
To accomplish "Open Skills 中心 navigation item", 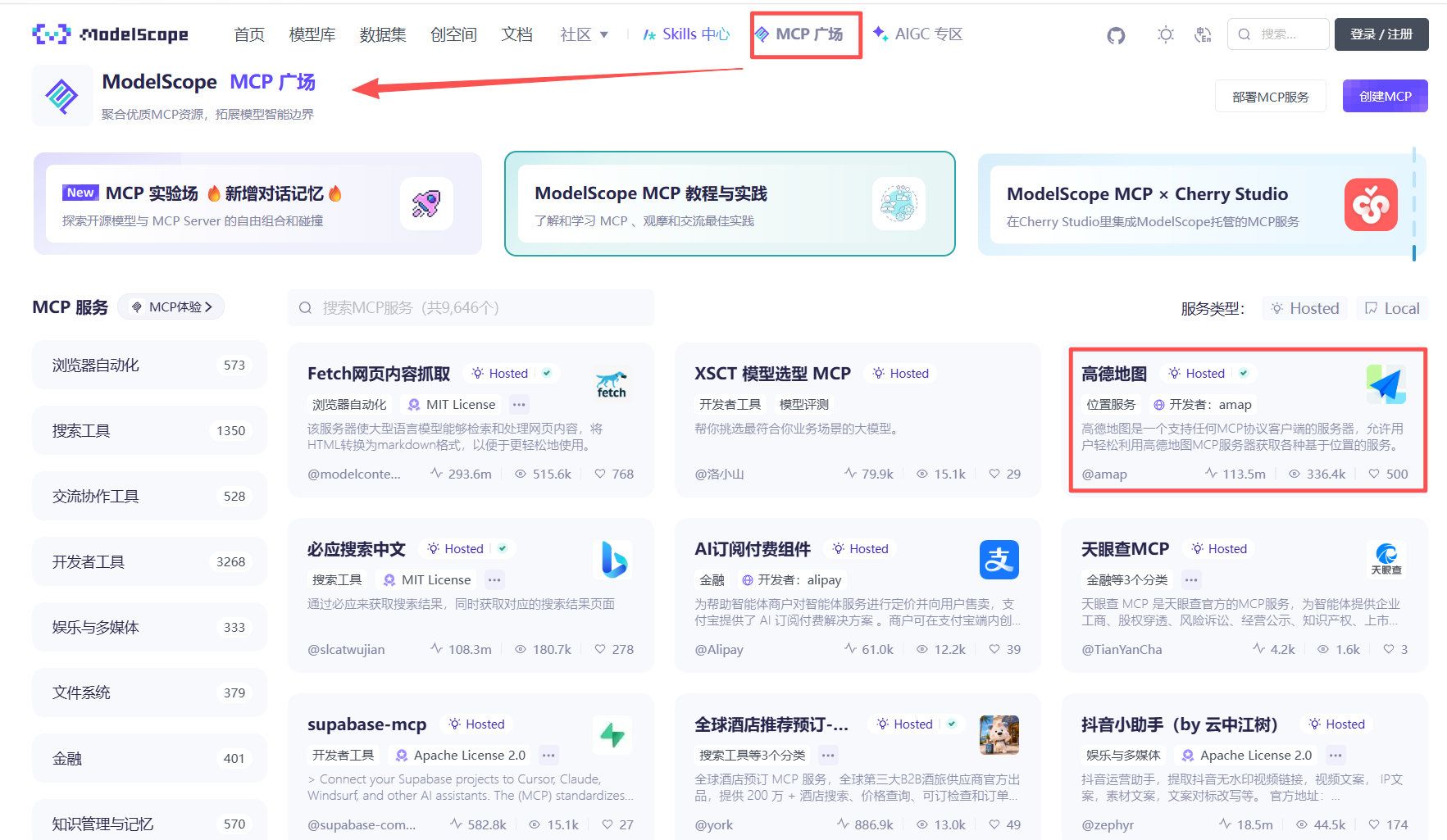I will [x=686, y=34].
